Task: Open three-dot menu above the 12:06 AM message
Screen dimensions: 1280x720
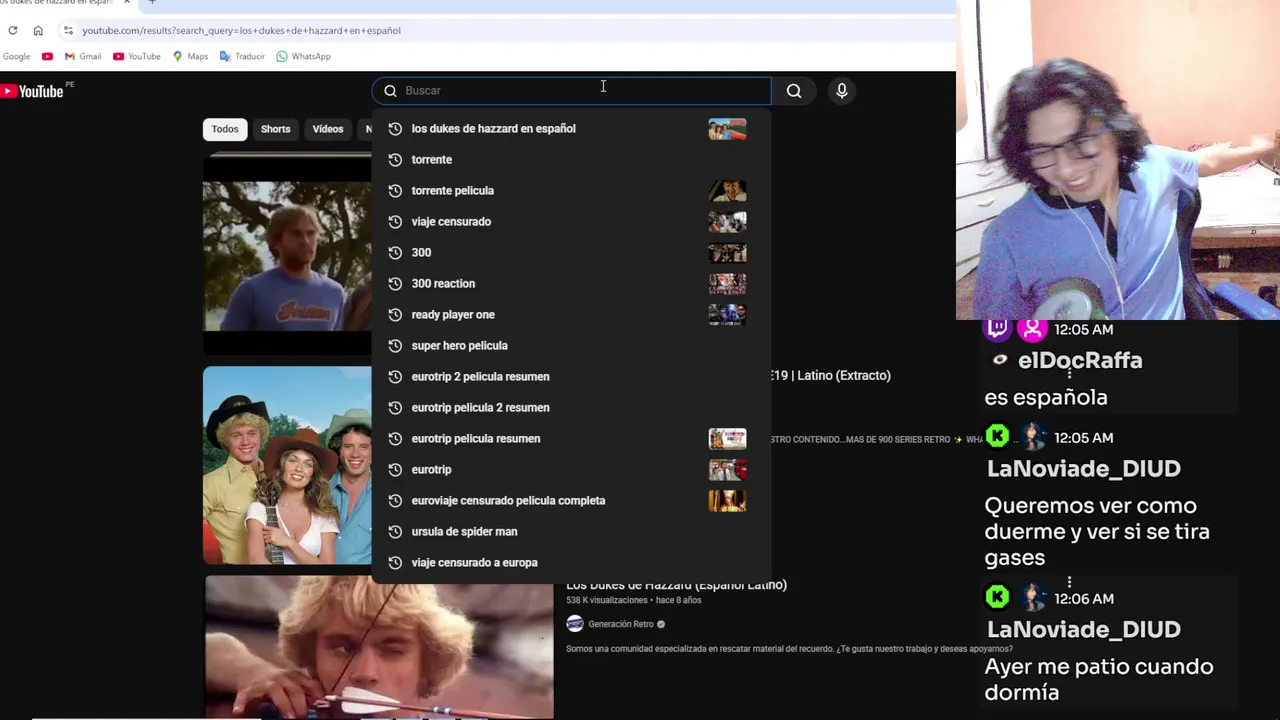Action: [x=1069, y=582]
